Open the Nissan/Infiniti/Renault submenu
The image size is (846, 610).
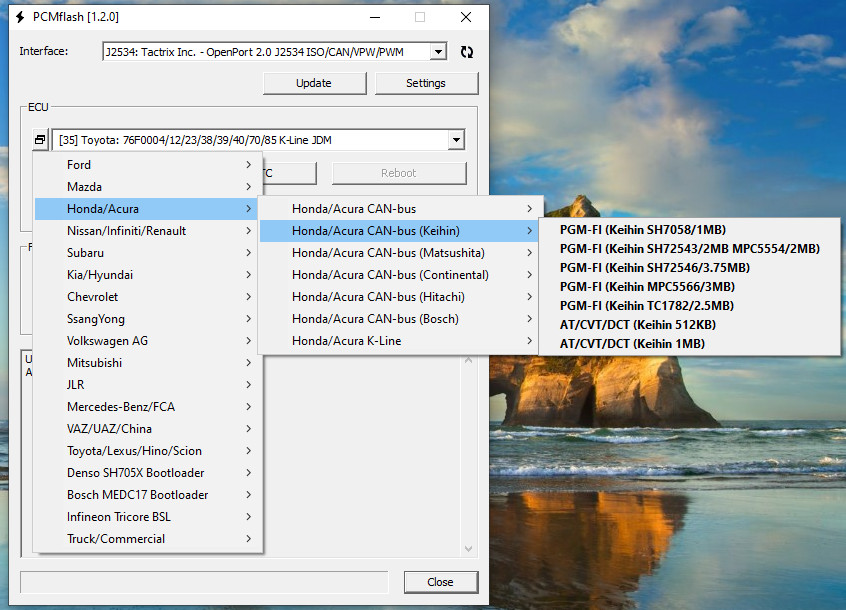point(148,231)
